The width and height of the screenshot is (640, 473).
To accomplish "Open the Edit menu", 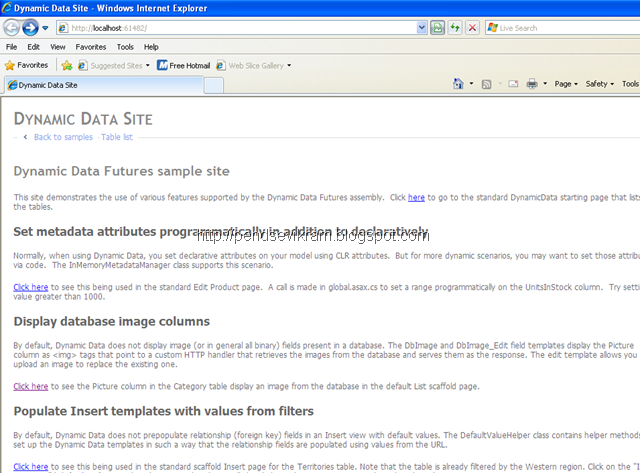I will click(33, 47).
